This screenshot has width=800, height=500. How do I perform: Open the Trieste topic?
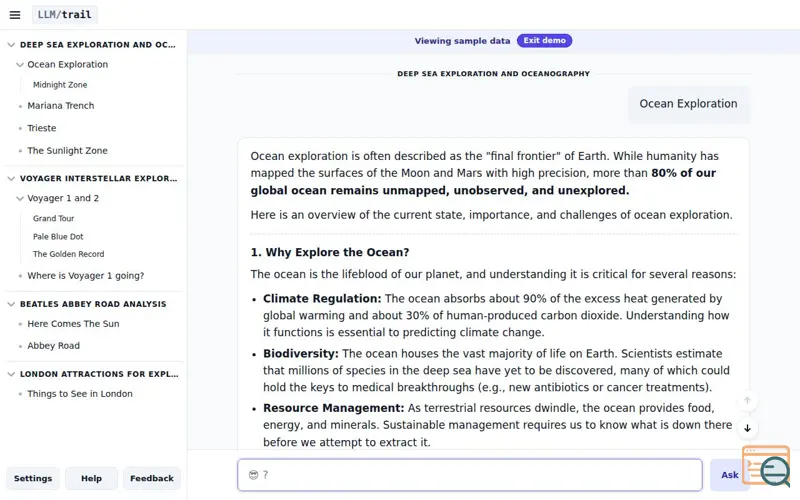pyautogui.click(x=42, y=128)
